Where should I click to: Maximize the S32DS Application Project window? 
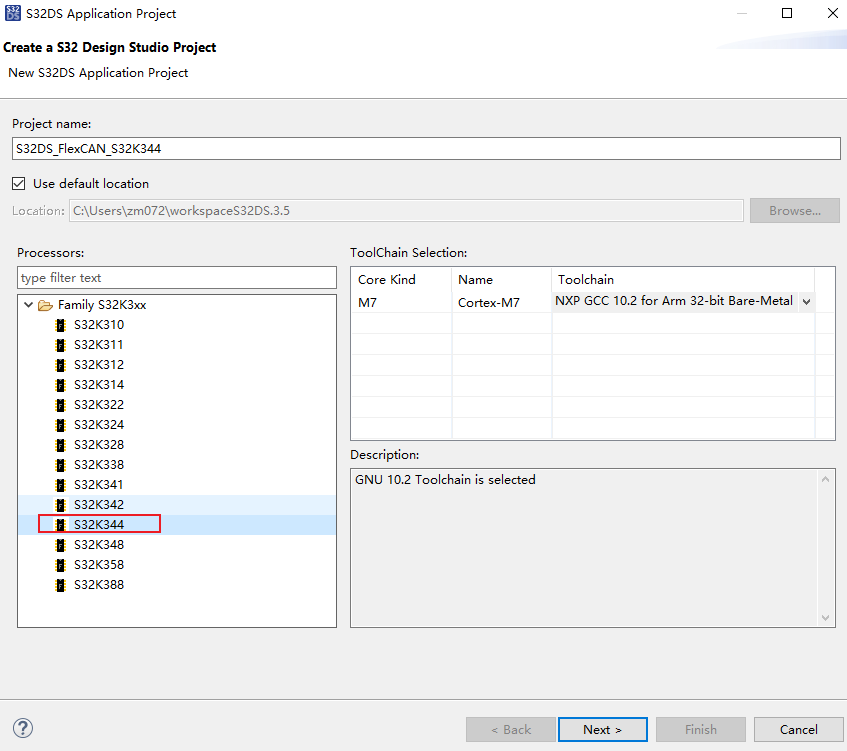coord(787,13)
